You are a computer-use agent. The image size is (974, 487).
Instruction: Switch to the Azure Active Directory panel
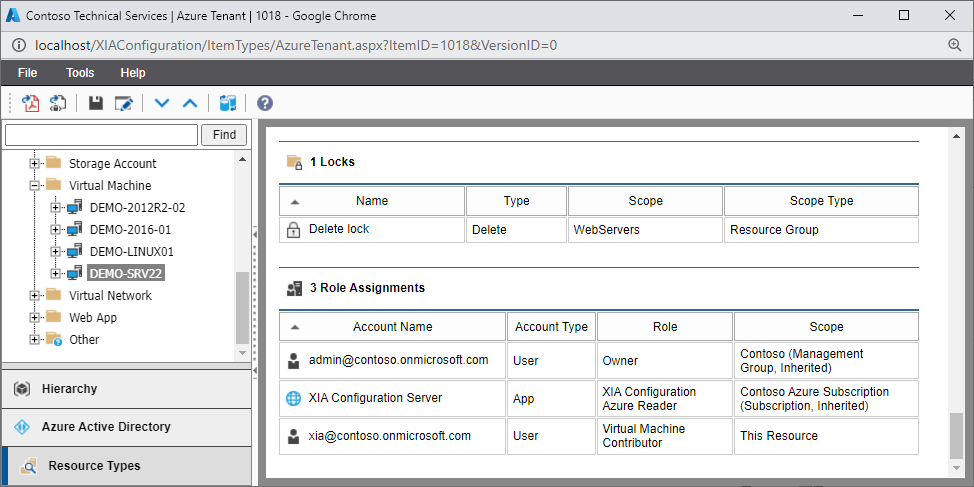127,427
